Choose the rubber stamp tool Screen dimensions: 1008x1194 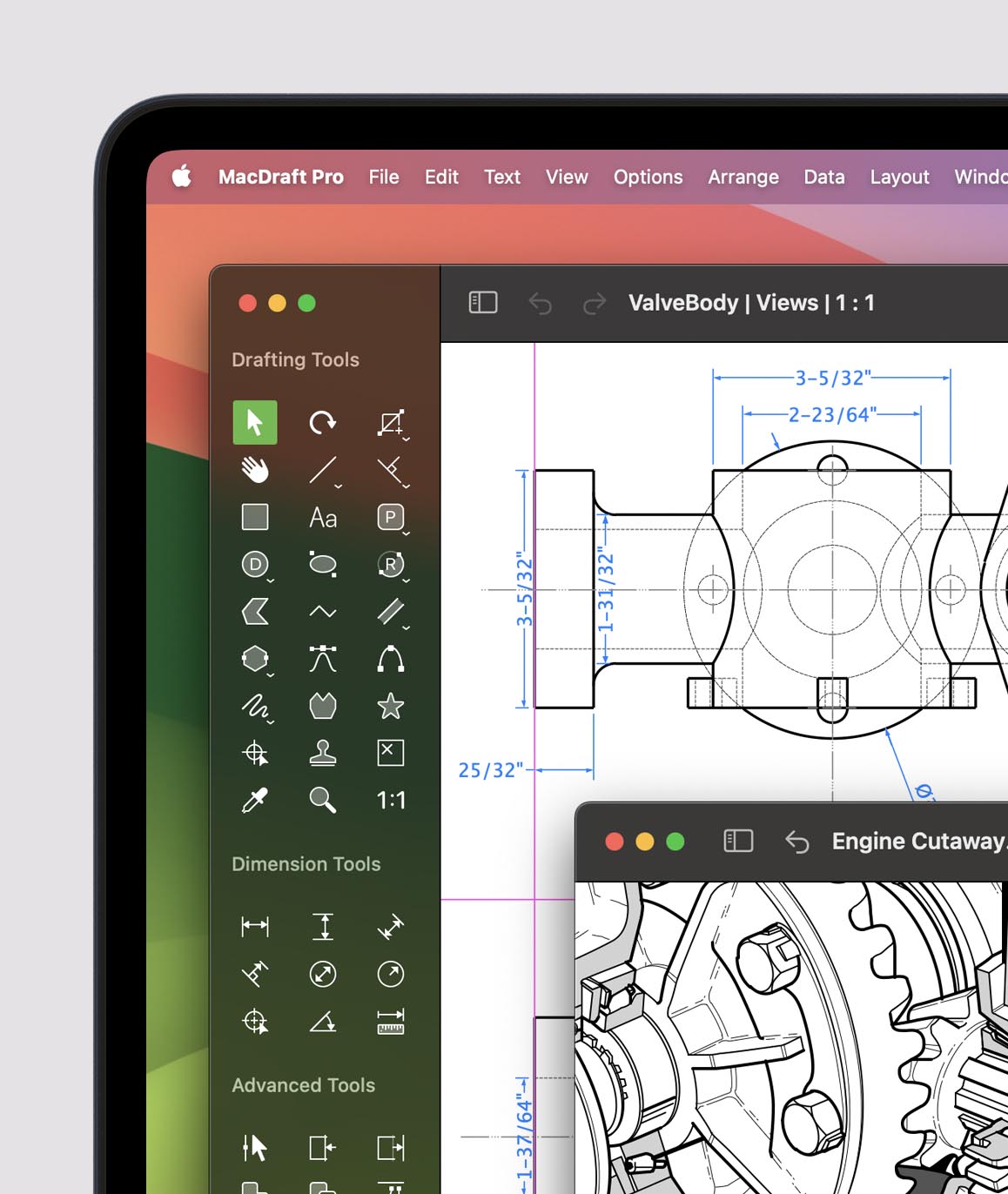tap(323, 753)
